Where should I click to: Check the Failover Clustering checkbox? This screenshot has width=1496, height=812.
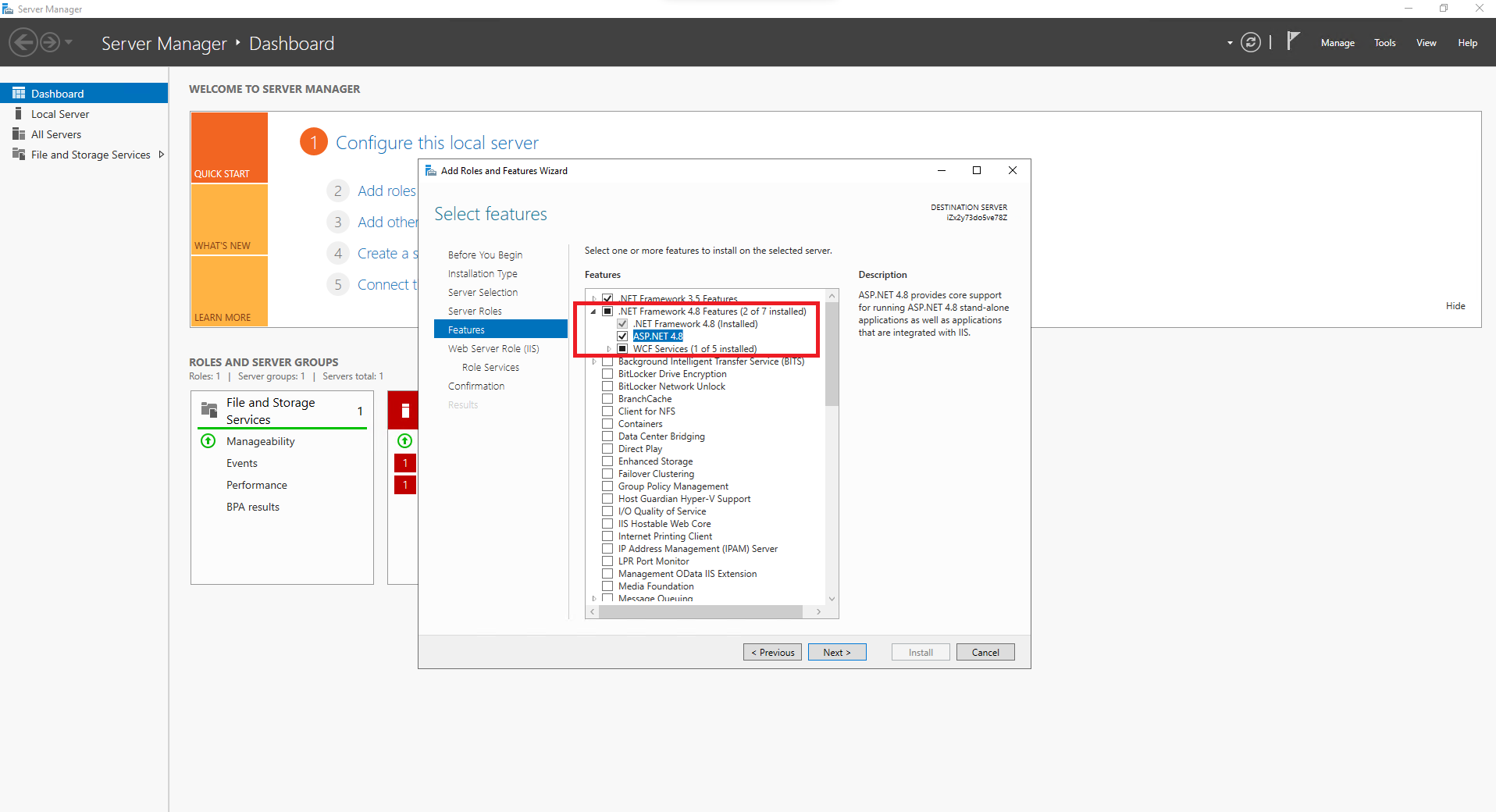[x=607, y=474]
